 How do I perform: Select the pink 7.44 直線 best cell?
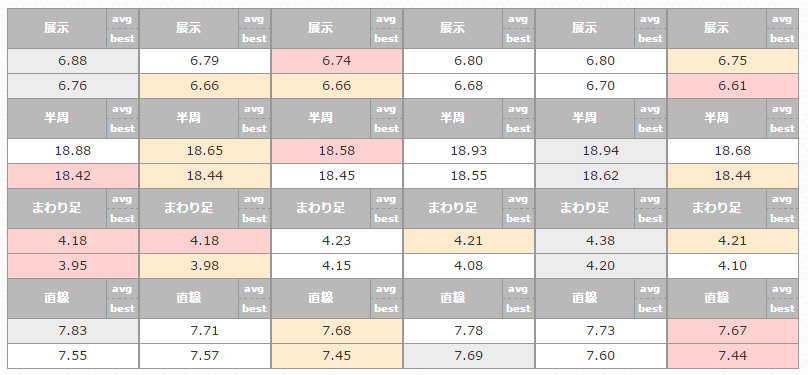[x=732, y=355]
